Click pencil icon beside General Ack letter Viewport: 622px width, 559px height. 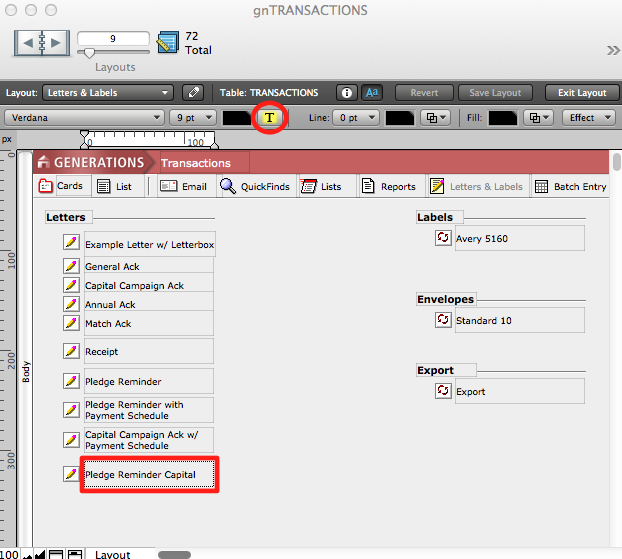point(71,266)
